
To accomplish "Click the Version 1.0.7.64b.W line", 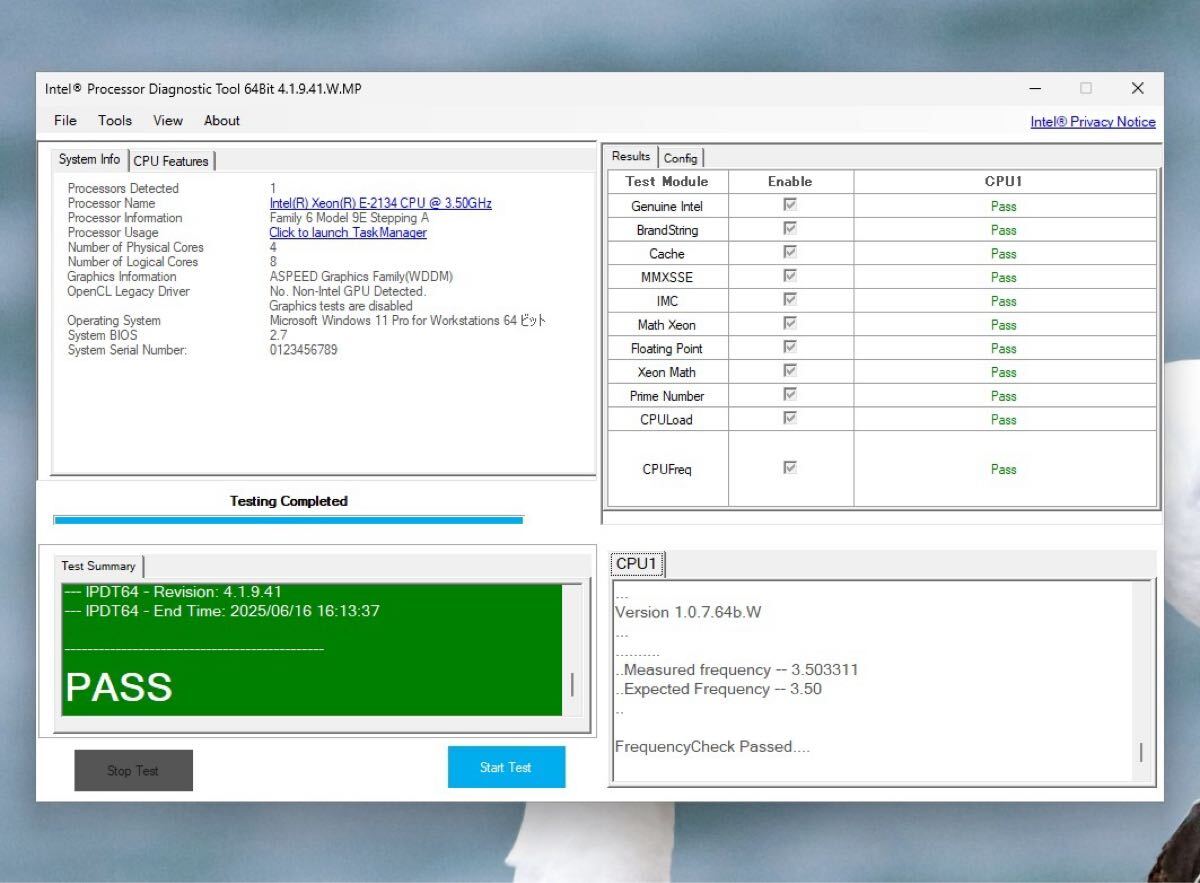I will pos(688,612).
